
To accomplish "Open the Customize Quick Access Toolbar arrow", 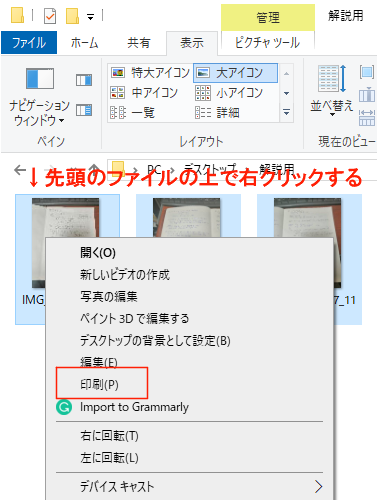I will (90, 17).
